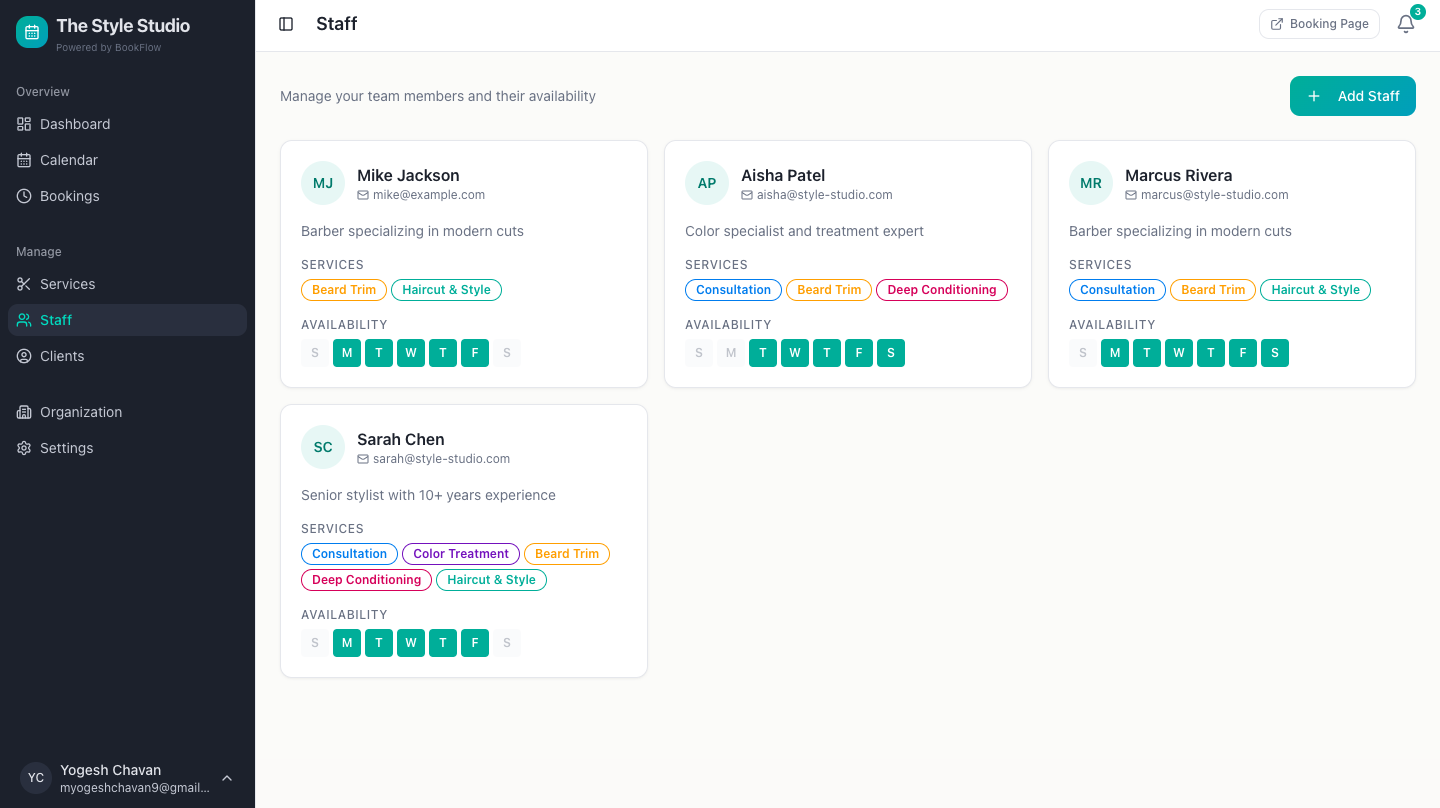
Task: Click the AP avatar on Aisha Patel's card
Action: [707, 183]
